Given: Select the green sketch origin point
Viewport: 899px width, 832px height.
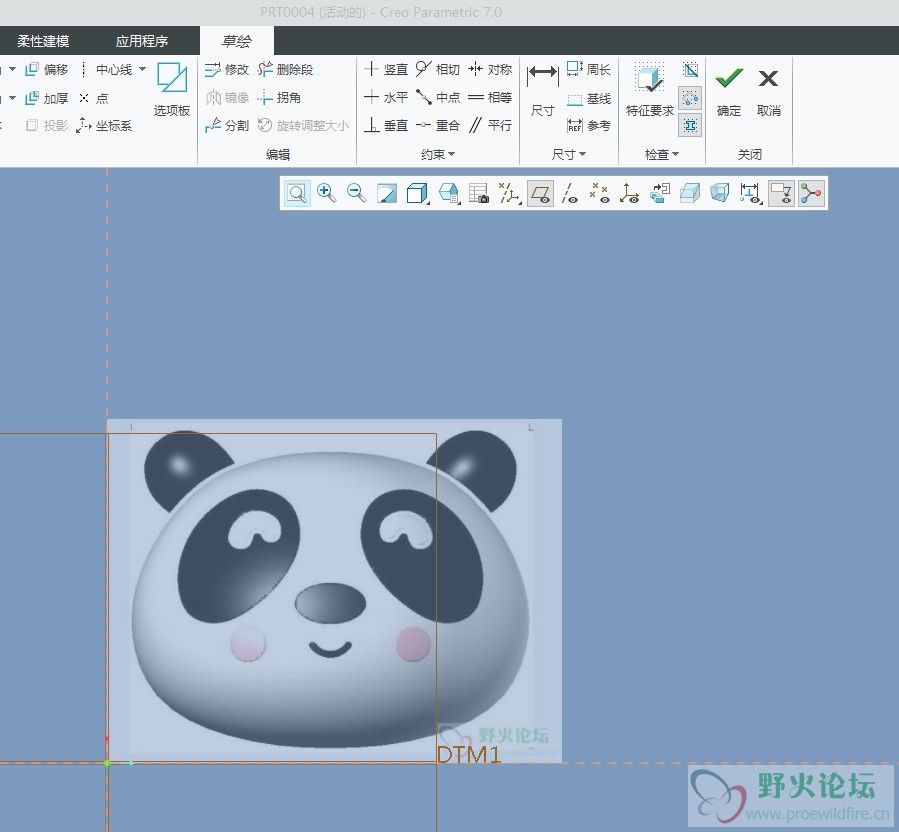Looking at the screenshot, I should click(x=107, y=763).
